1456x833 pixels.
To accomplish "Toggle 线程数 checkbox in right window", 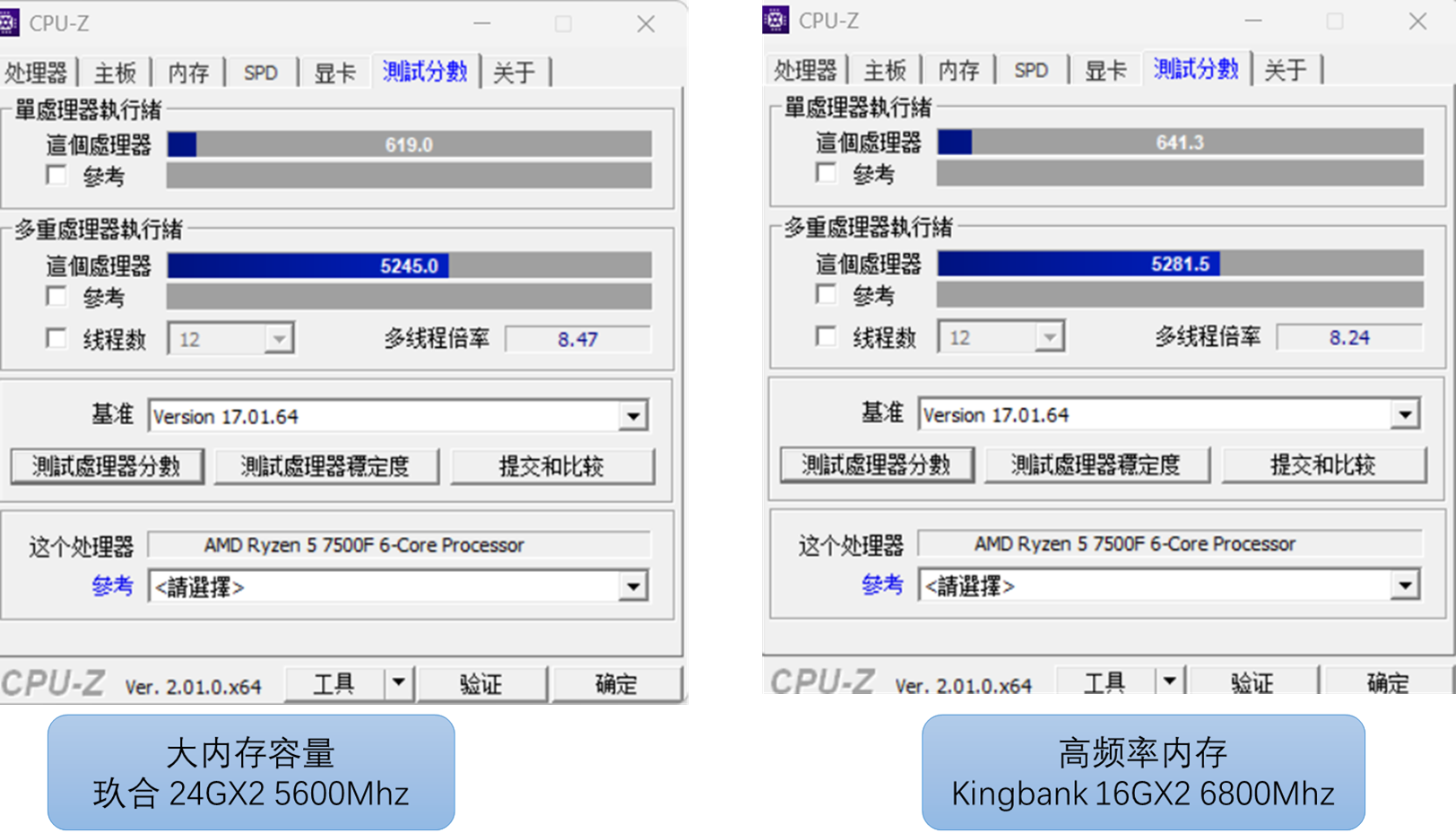I will coord(827,336).
